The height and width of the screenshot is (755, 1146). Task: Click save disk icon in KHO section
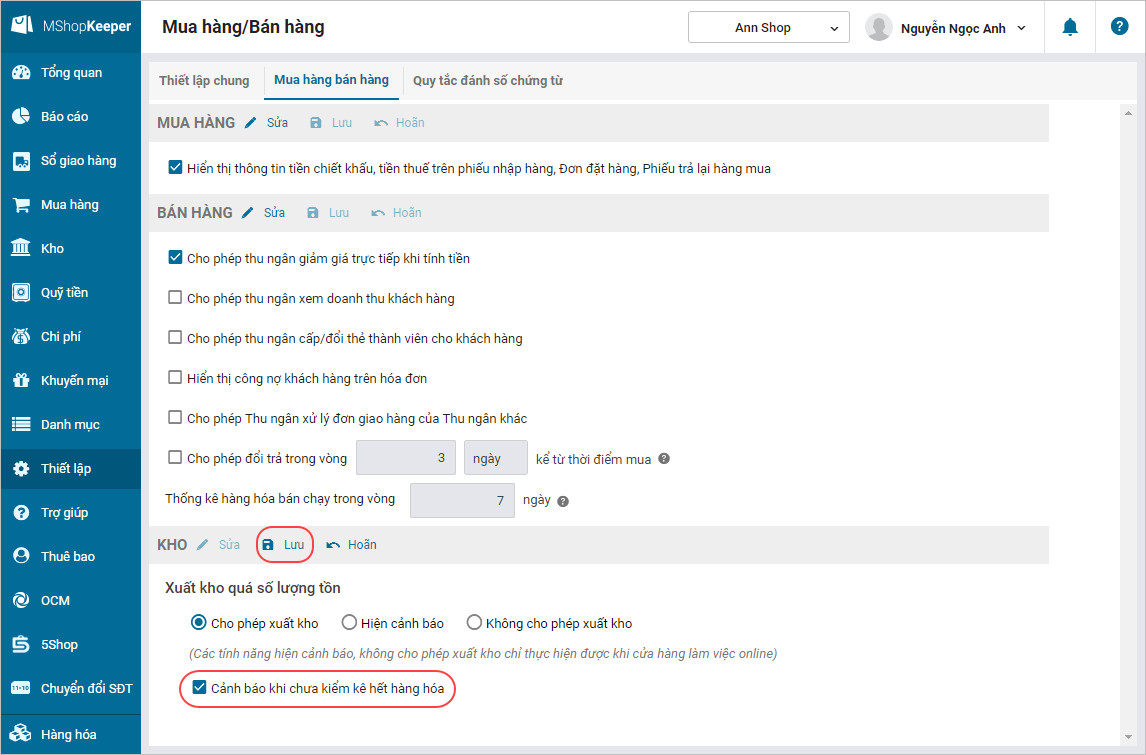pyautogui.click(x=268, y=545)
